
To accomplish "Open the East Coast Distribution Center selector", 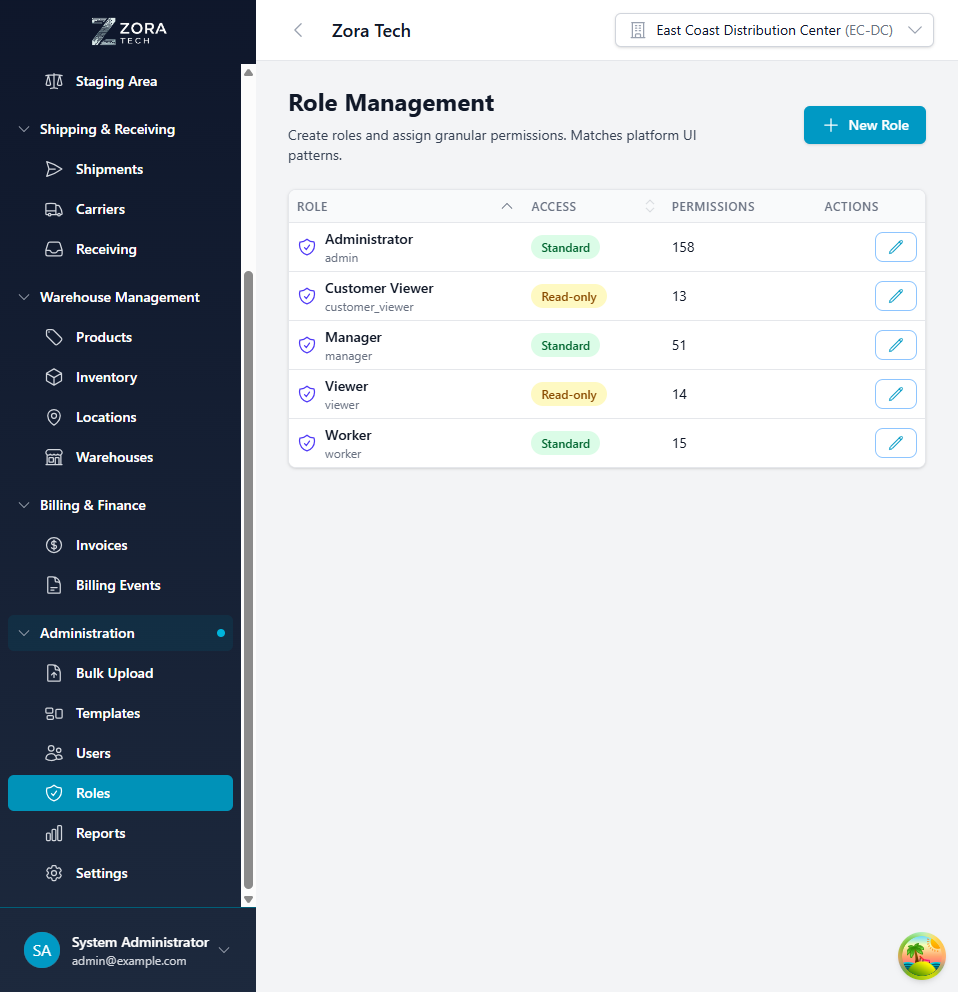I will [x=773, y=30].
